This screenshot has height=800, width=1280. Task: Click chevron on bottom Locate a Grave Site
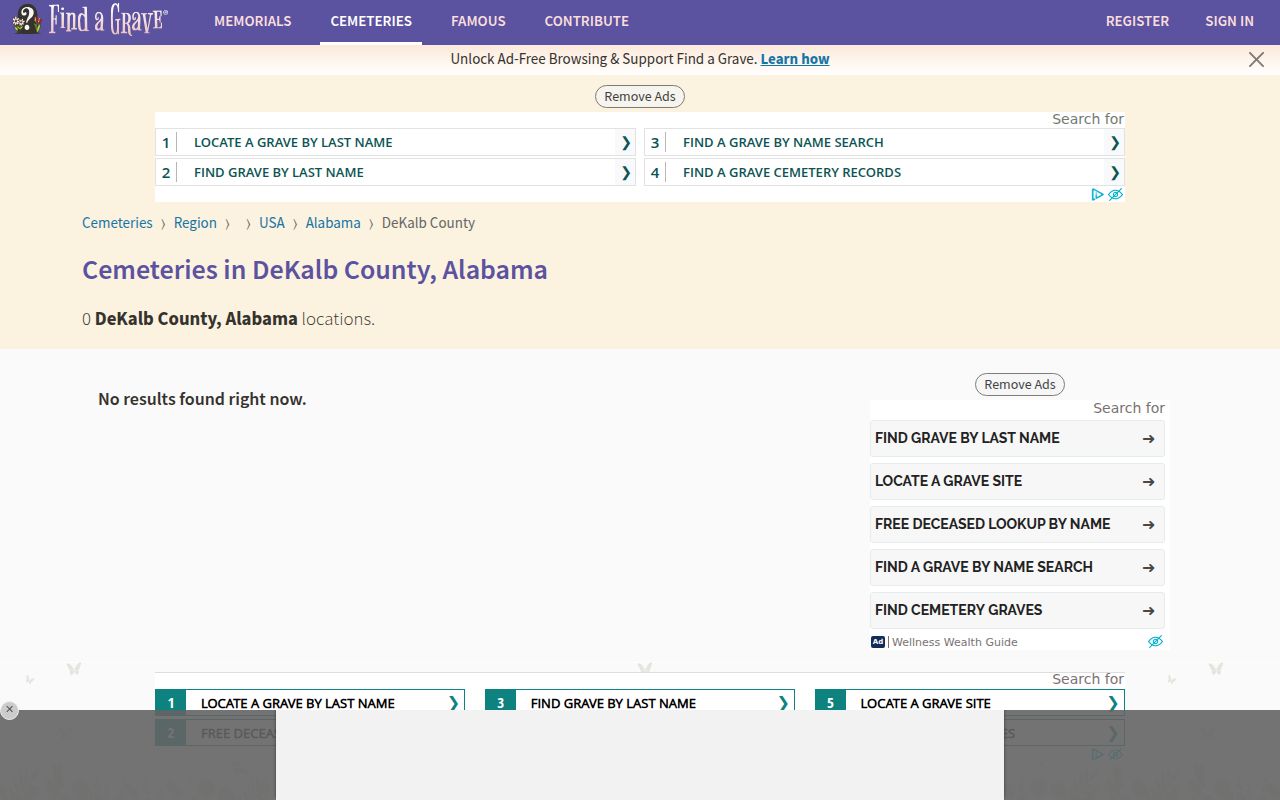1113,703
